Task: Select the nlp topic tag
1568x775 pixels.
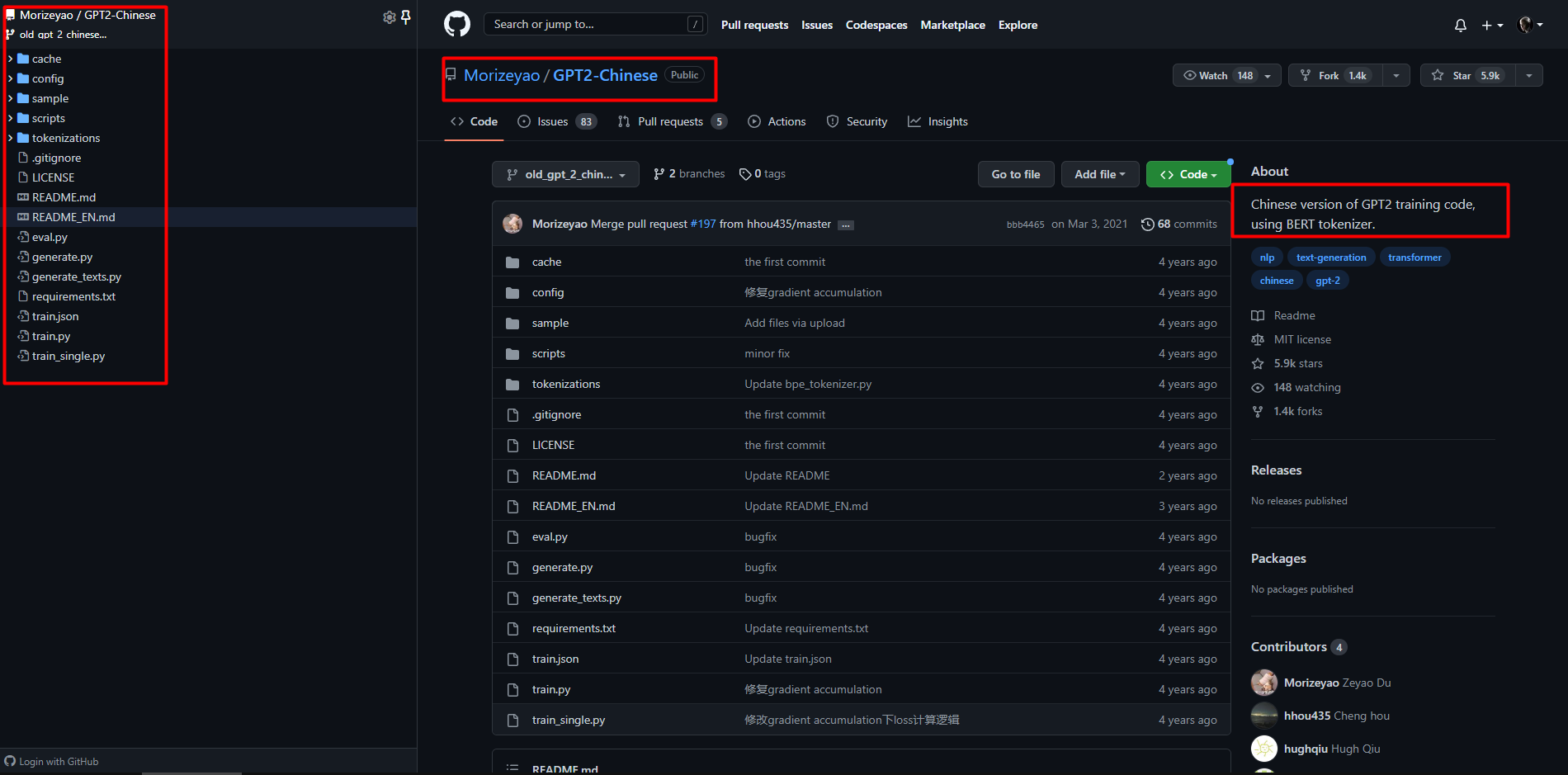Action: tap(1267, 258)
